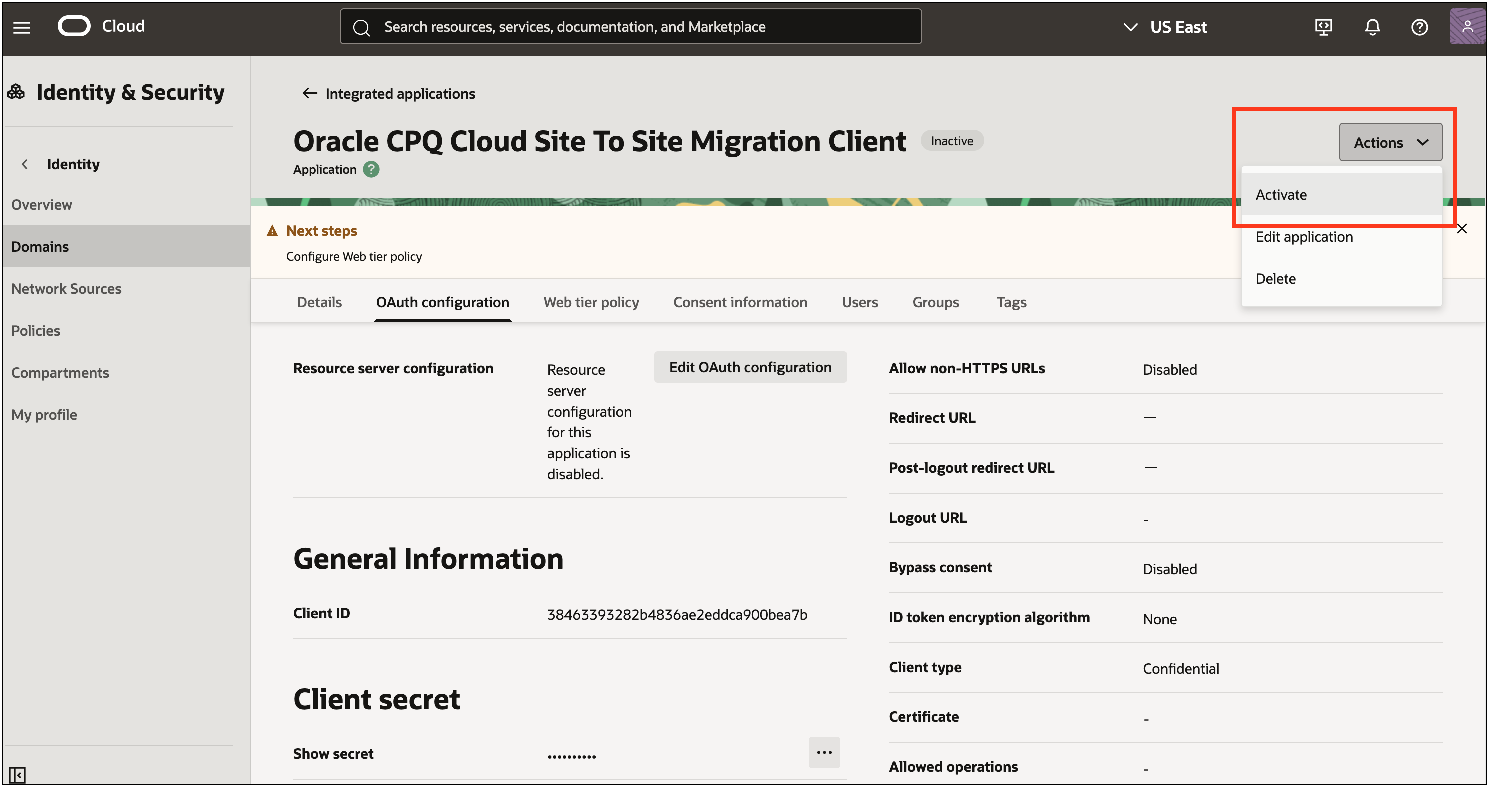Open Compartments in the sidebar
This screenshot has height=787, width=1489.
(x=126, y=373)
